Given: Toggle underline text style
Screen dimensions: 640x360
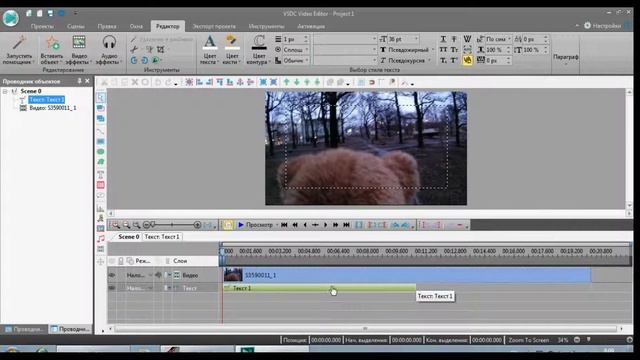Looking at the screenshot, I should [443, 39].
